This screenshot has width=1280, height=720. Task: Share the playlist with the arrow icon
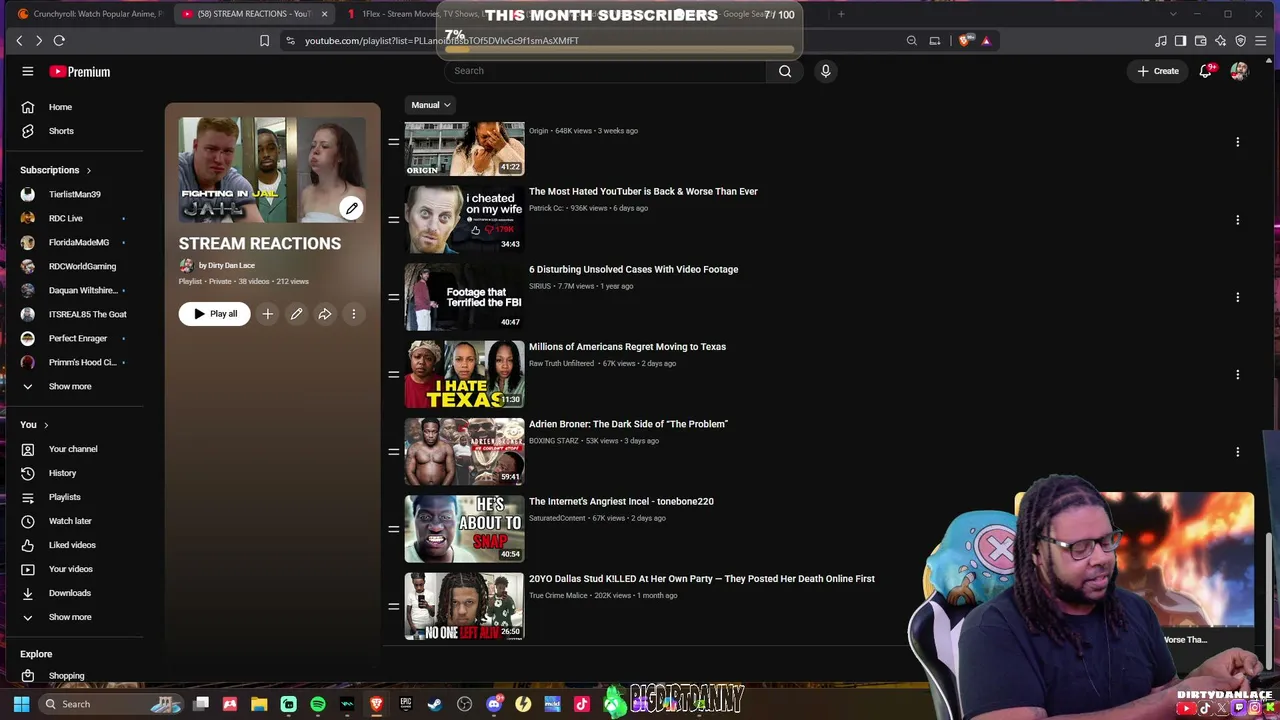click(x=325, y=314)
